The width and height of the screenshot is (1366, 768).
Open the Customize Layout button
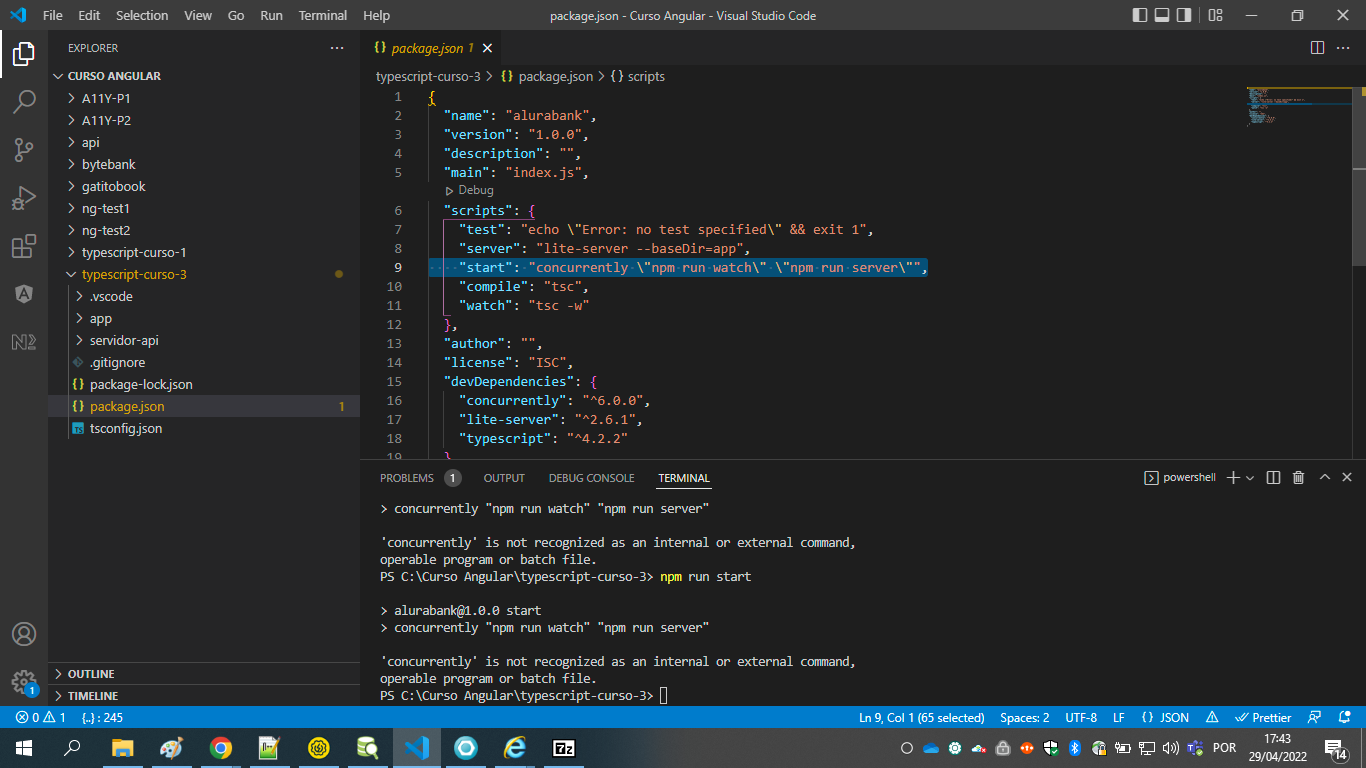coord(1215,15)
